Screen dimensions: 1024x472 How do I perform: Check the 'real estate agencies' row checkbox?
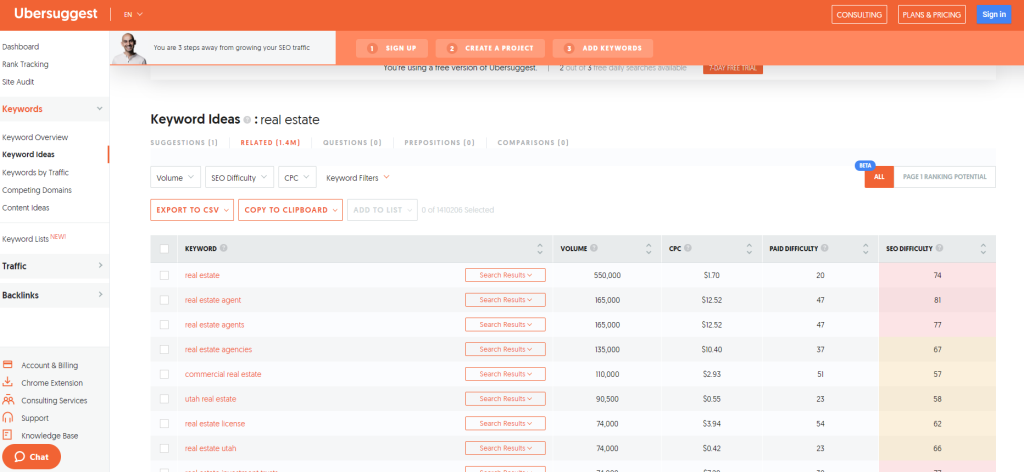(165, 349)
